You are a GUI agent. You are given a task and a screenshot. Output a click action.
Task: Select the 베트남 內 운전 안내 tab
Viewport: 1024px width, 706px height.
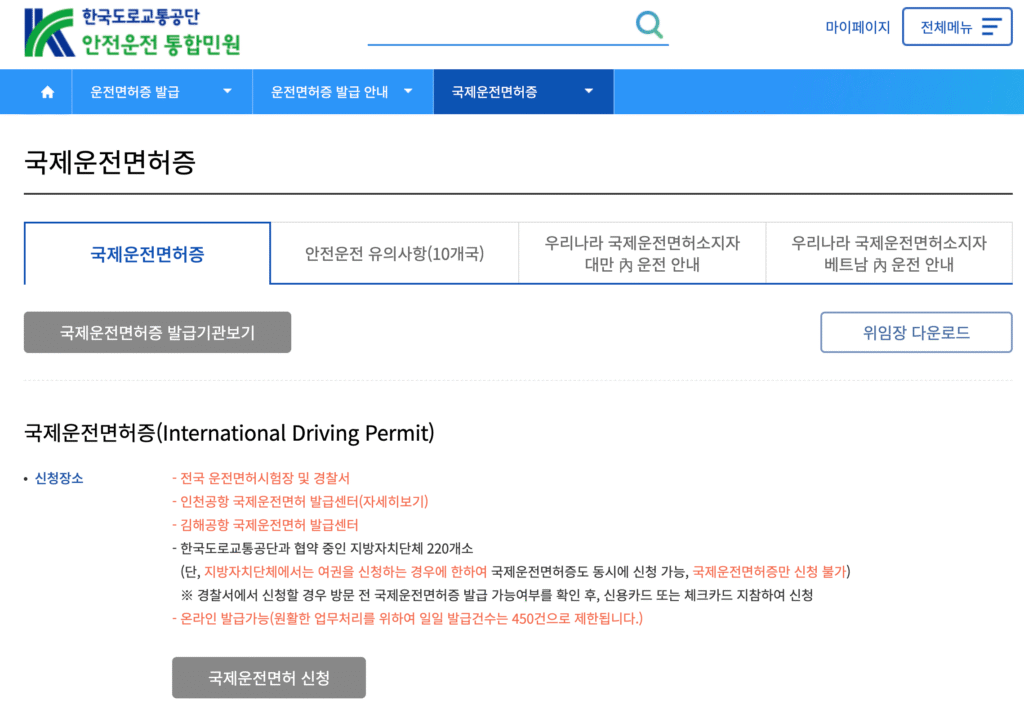point(888,252)
